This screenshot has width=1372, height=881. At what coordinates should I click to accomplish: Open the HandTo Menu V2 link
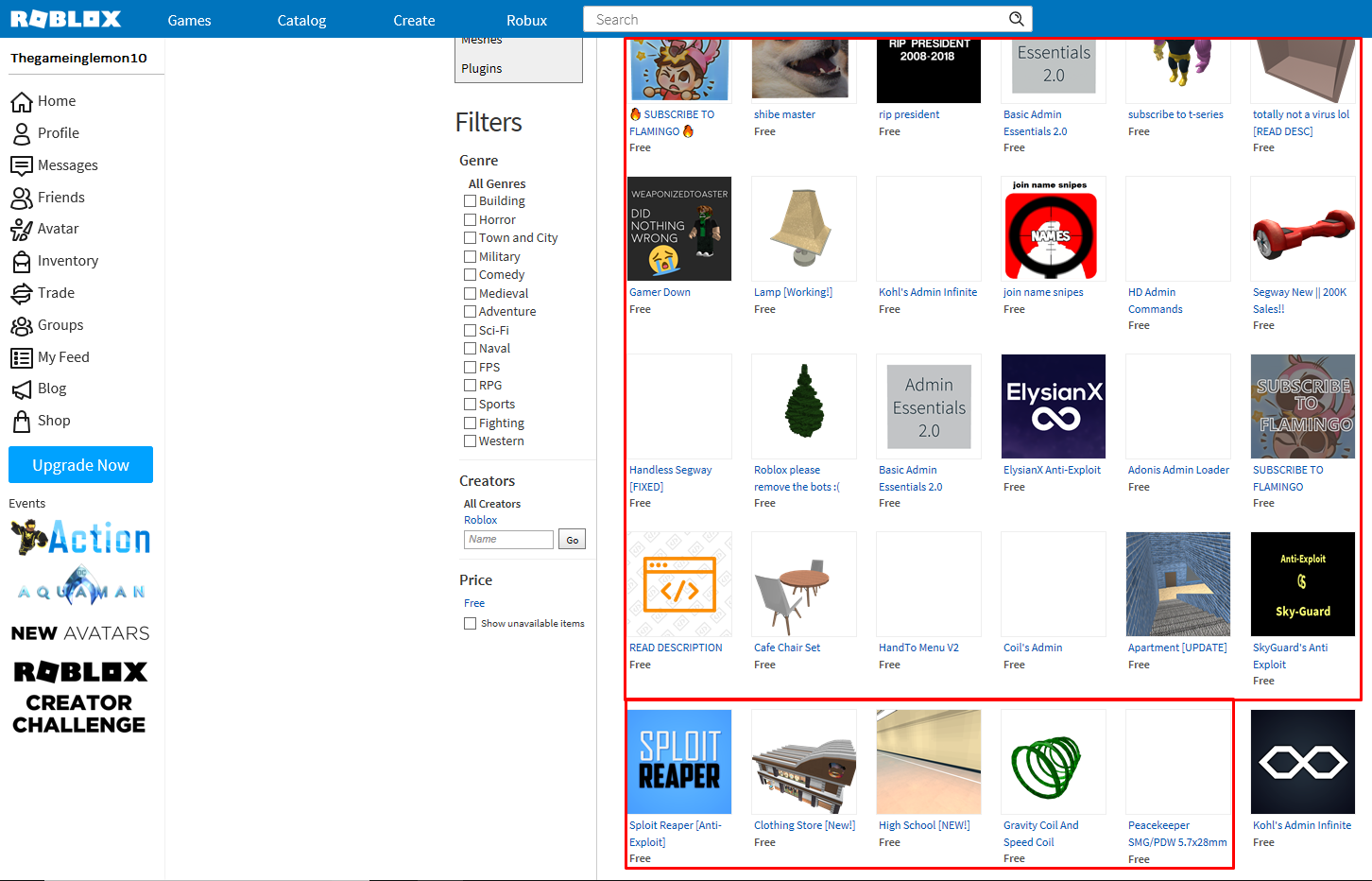[918, 648]
